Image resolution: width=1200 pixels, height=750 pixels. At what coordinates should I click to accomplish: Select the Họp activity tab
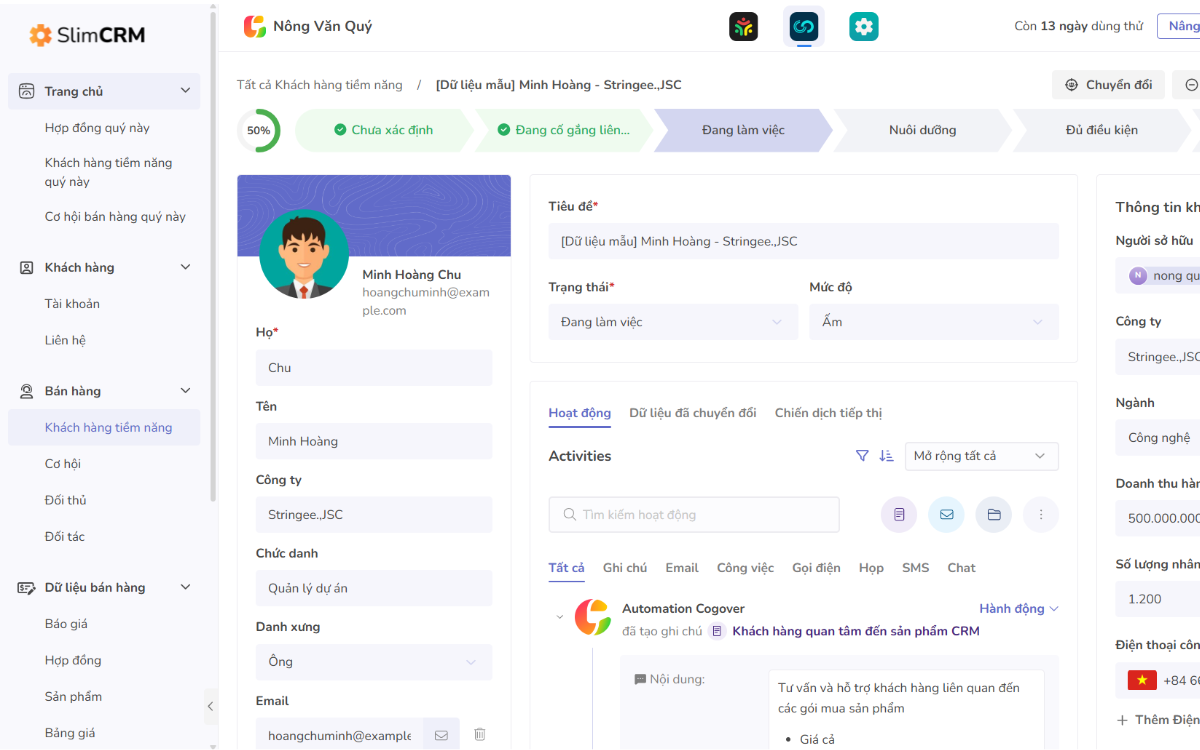pyautogui.click(x=871, y=568)
